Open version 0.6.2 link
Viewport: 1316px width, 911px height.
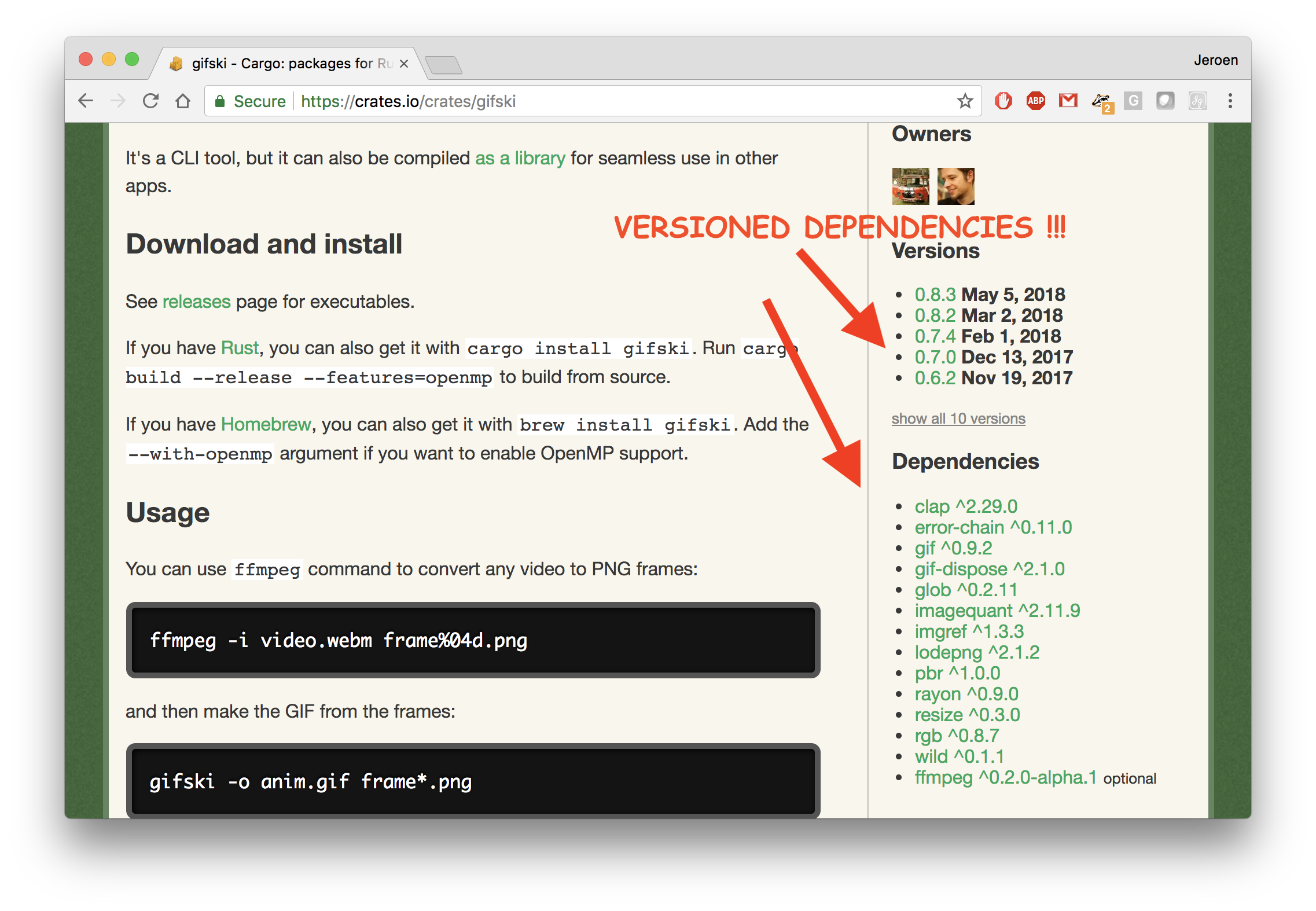tap(935, 378)
